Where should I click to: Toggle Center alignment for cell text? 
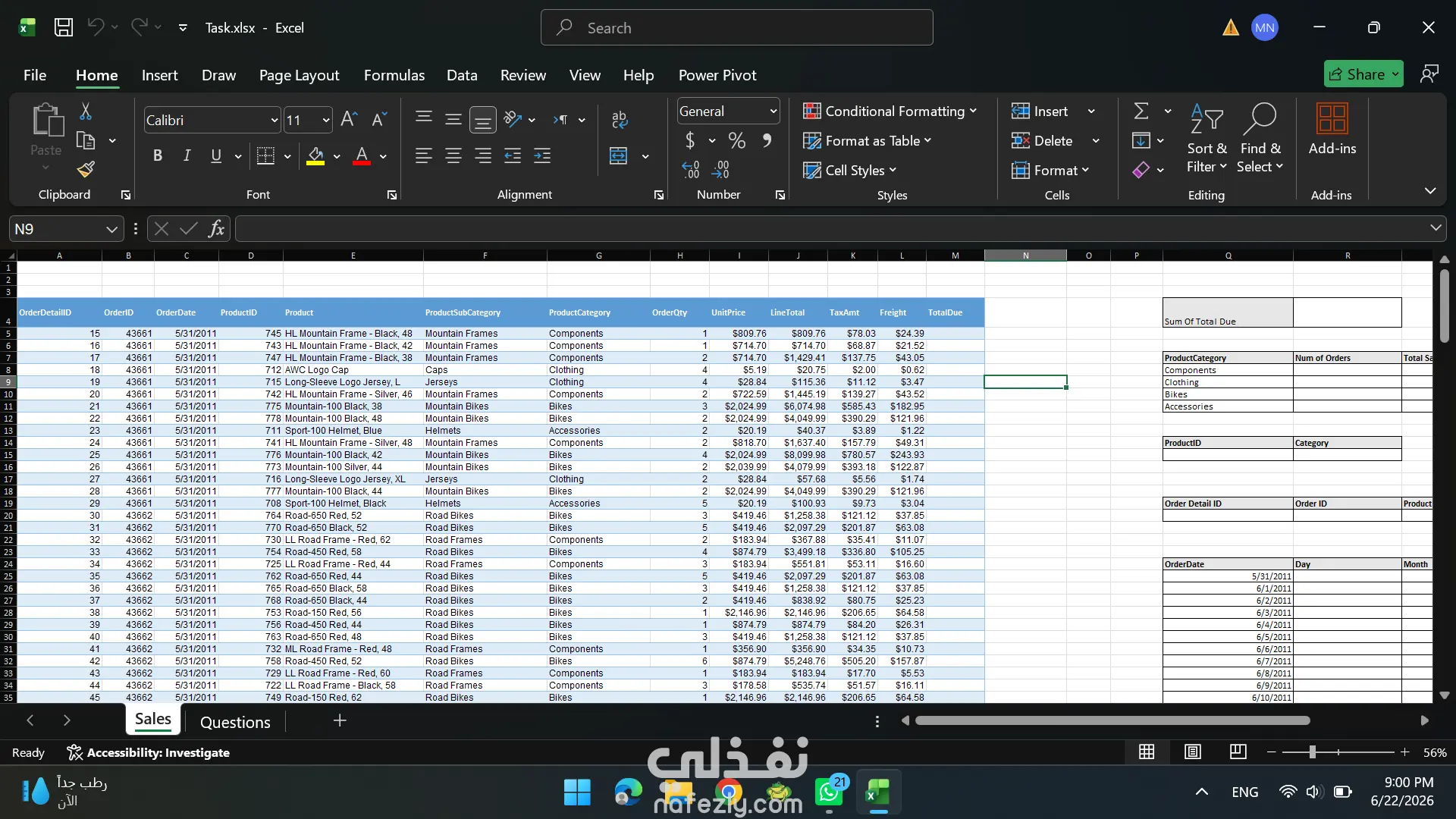click(453, 155)
